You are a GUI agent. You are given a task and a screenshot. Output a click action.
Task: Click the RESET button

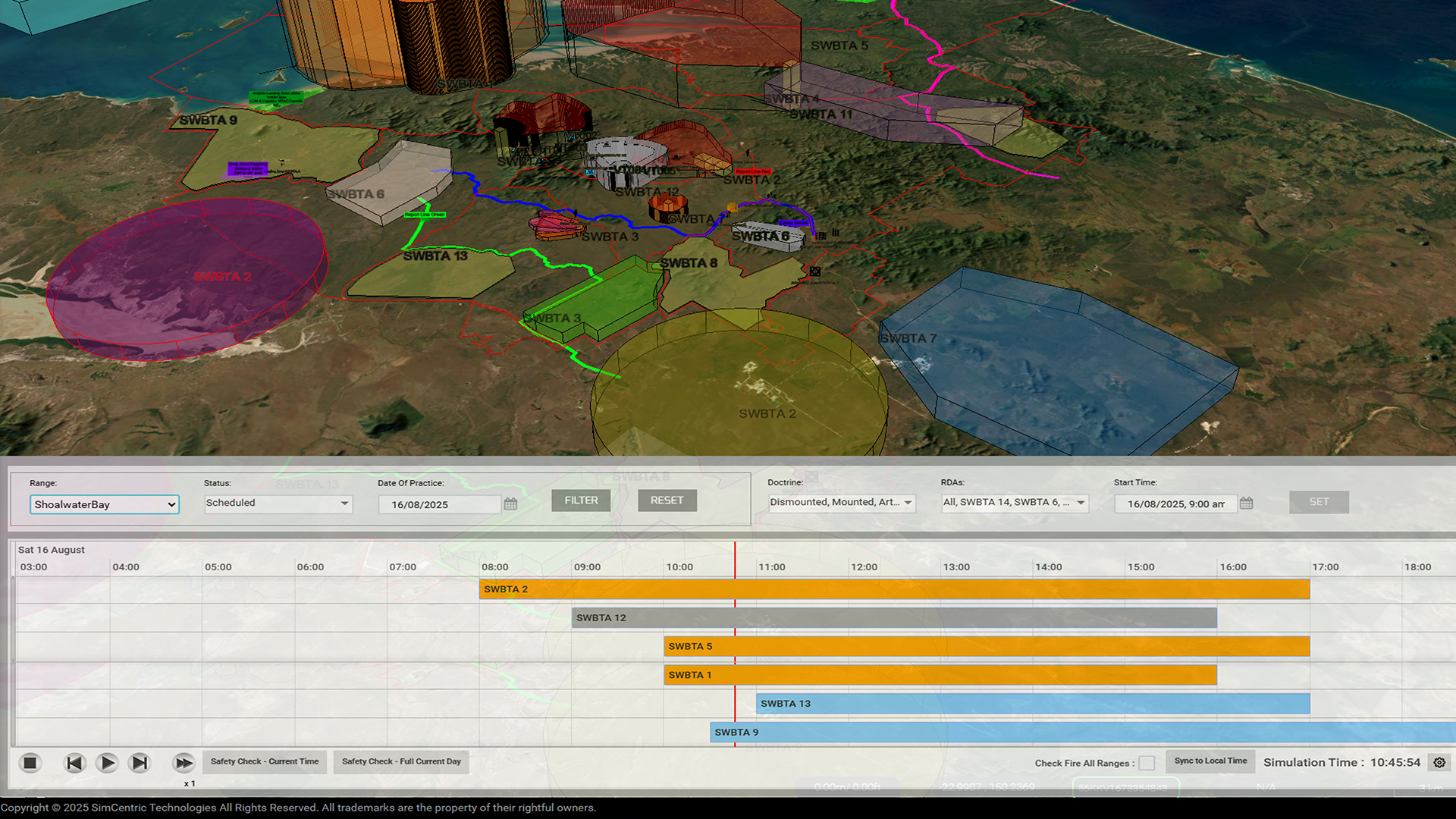[667, 500]
